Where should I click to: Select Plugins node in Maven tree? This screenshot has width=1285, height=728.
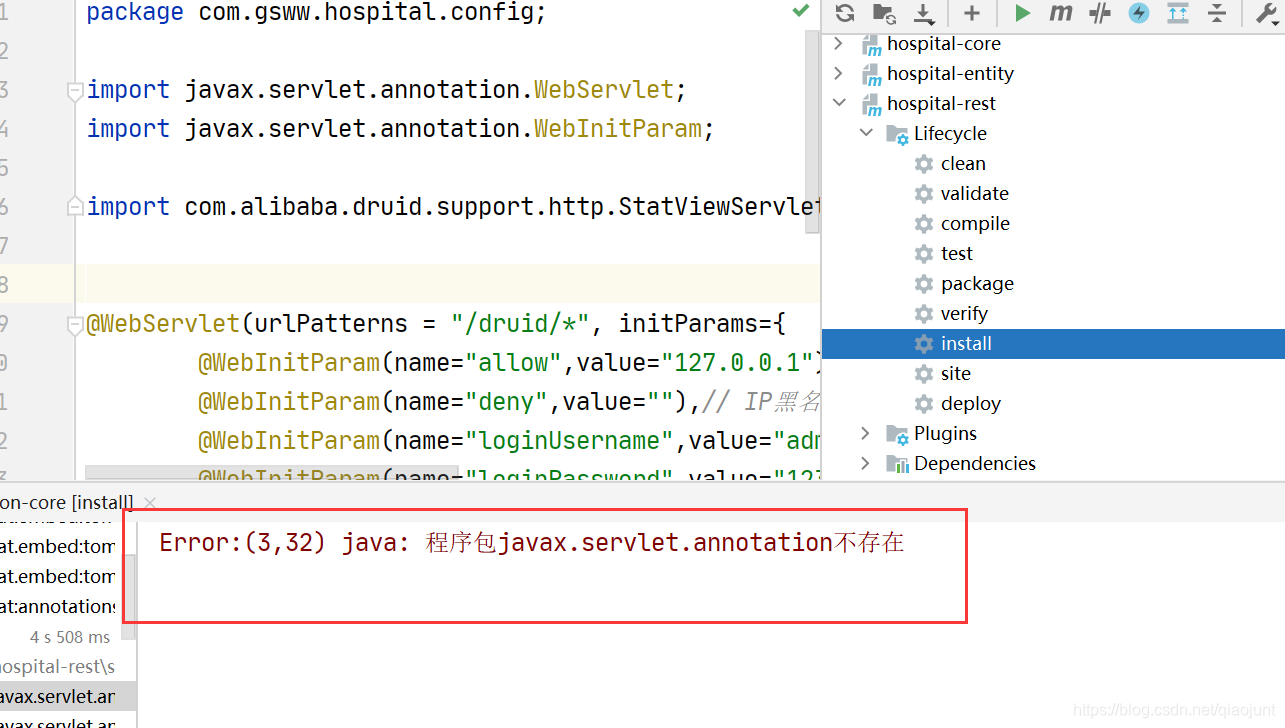click(945, 433)
